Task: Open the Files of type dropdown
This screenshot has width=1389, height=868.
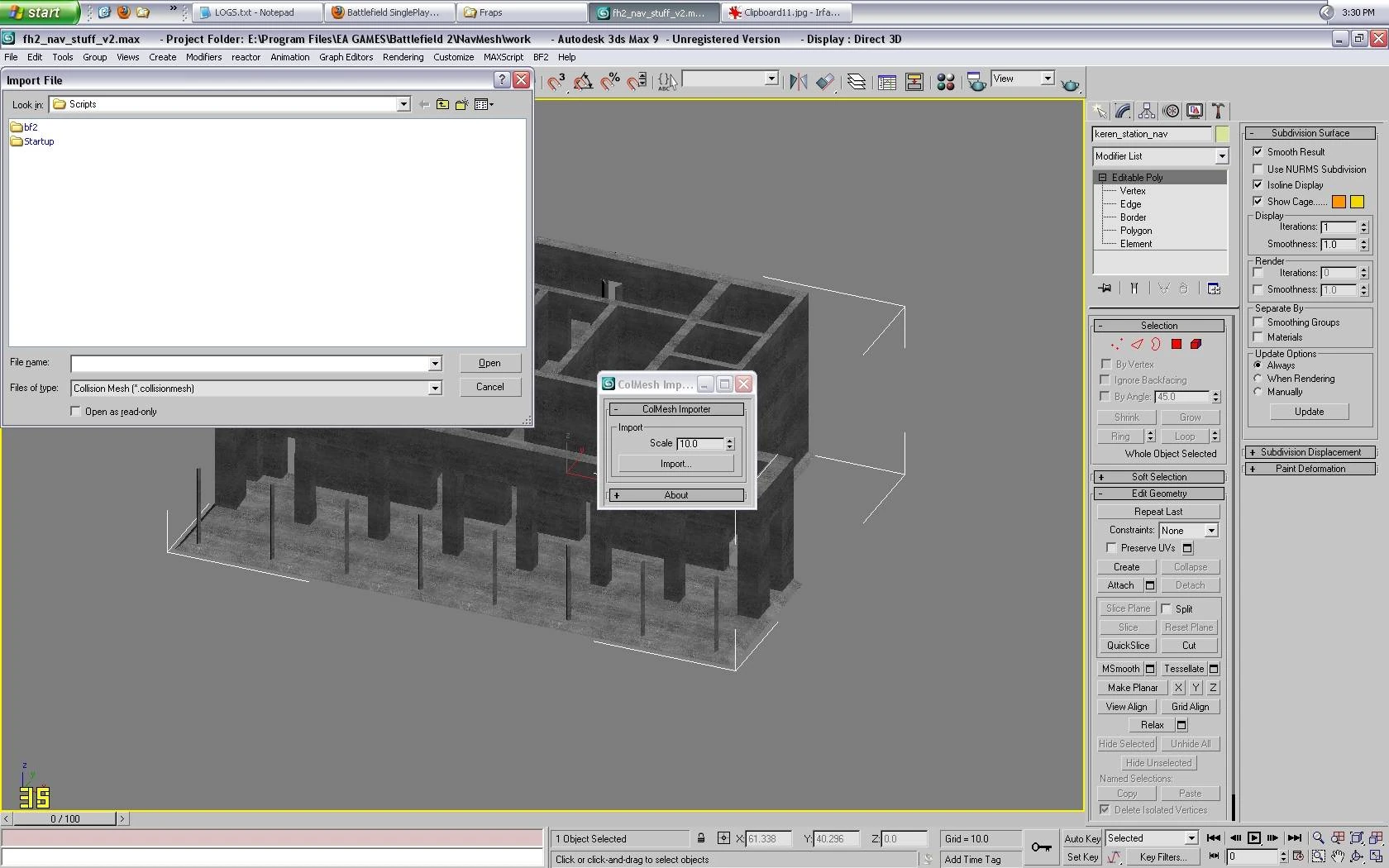Action: pos(434,389)
